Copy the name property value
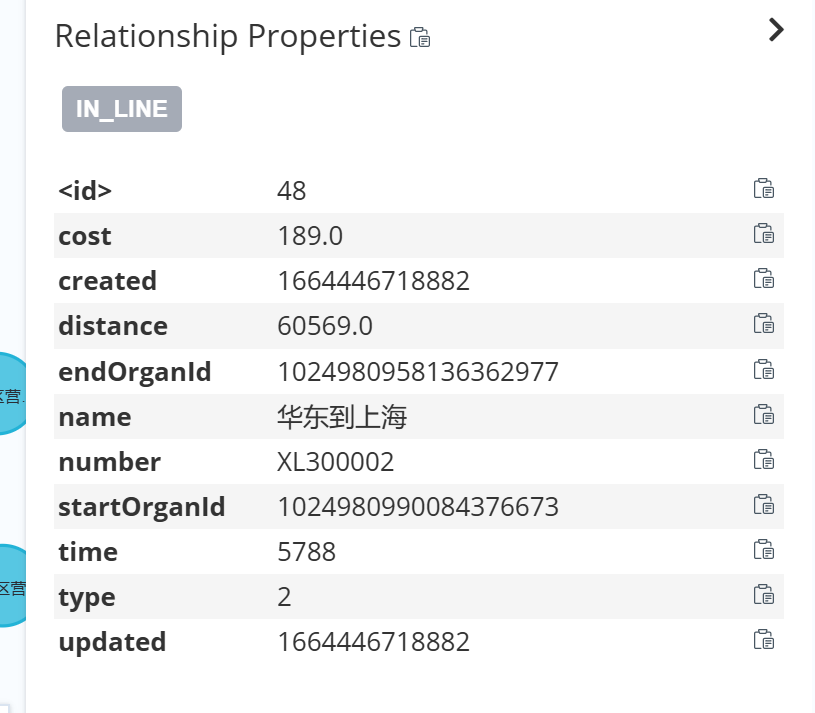The height and width of the screenshot is (713, 815). click(x=763, y=415)
